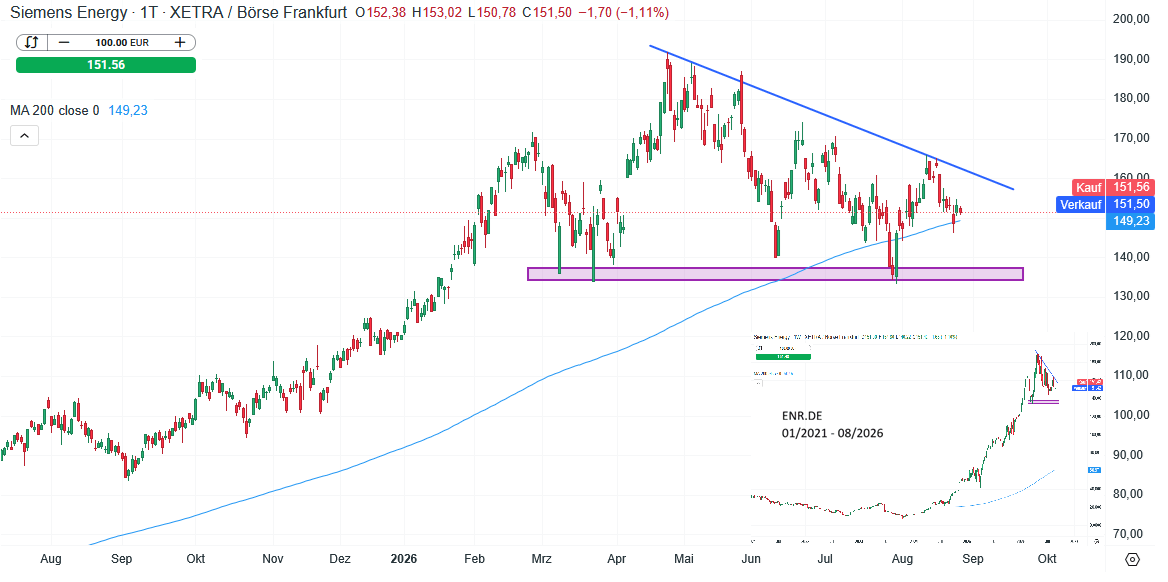
Task: Collapse the indicator legend with the chevron button
Action: (24, 136)
